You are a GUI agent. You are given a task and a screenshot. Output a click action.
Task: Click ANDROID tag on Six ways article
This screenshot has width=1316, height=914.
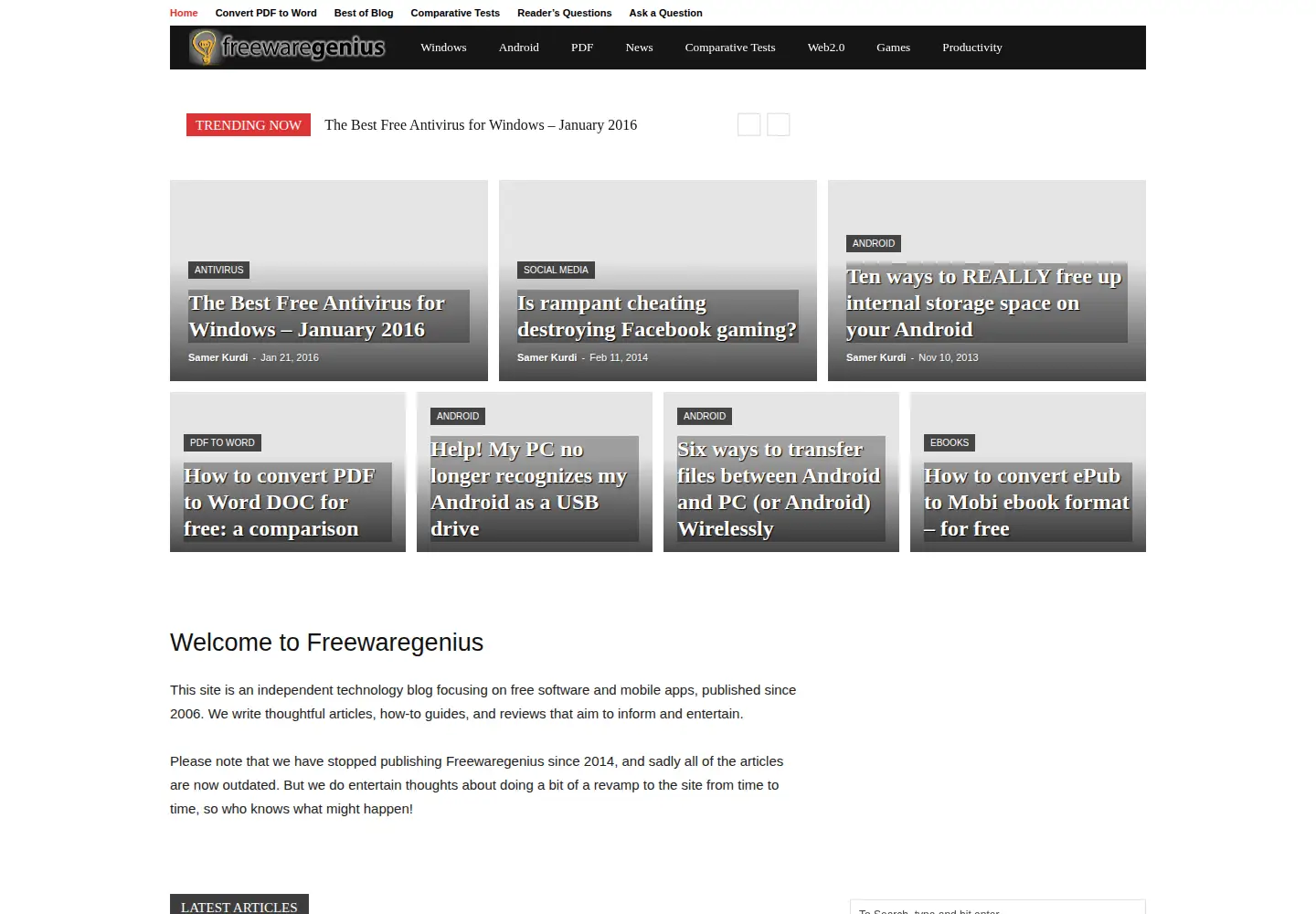705,416
